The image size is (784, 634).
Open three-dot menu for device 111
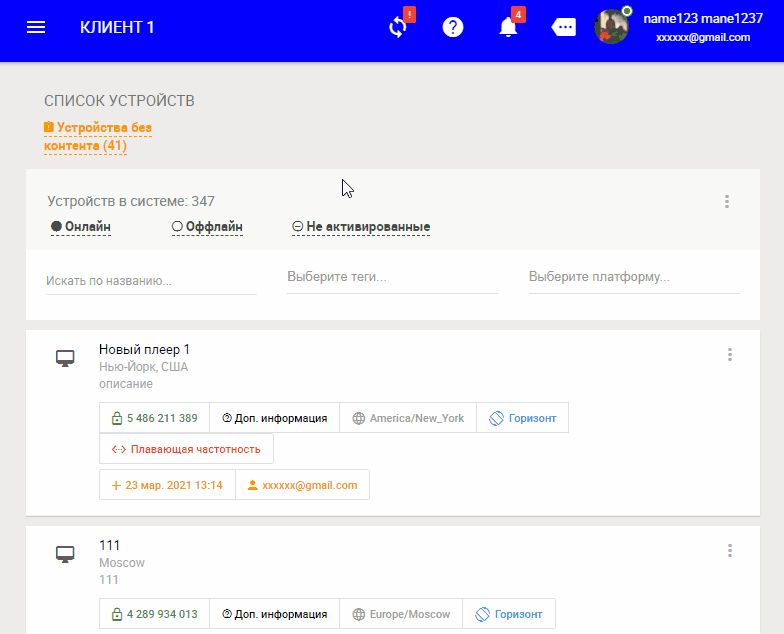(x=730, y=550)
